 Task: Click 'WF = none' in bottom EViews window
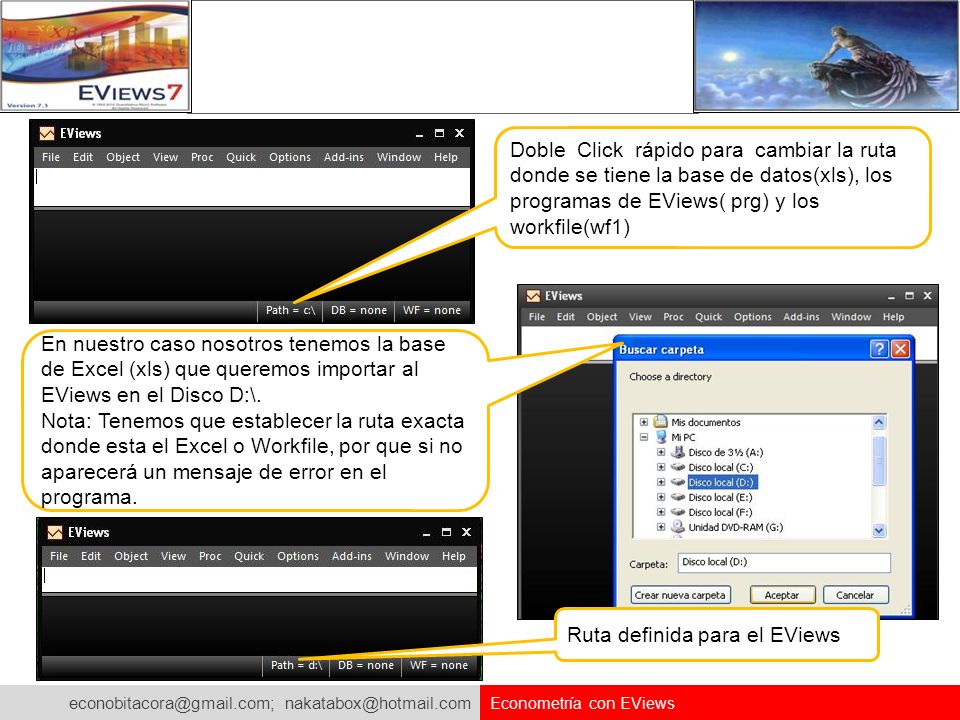pos(438,666)
